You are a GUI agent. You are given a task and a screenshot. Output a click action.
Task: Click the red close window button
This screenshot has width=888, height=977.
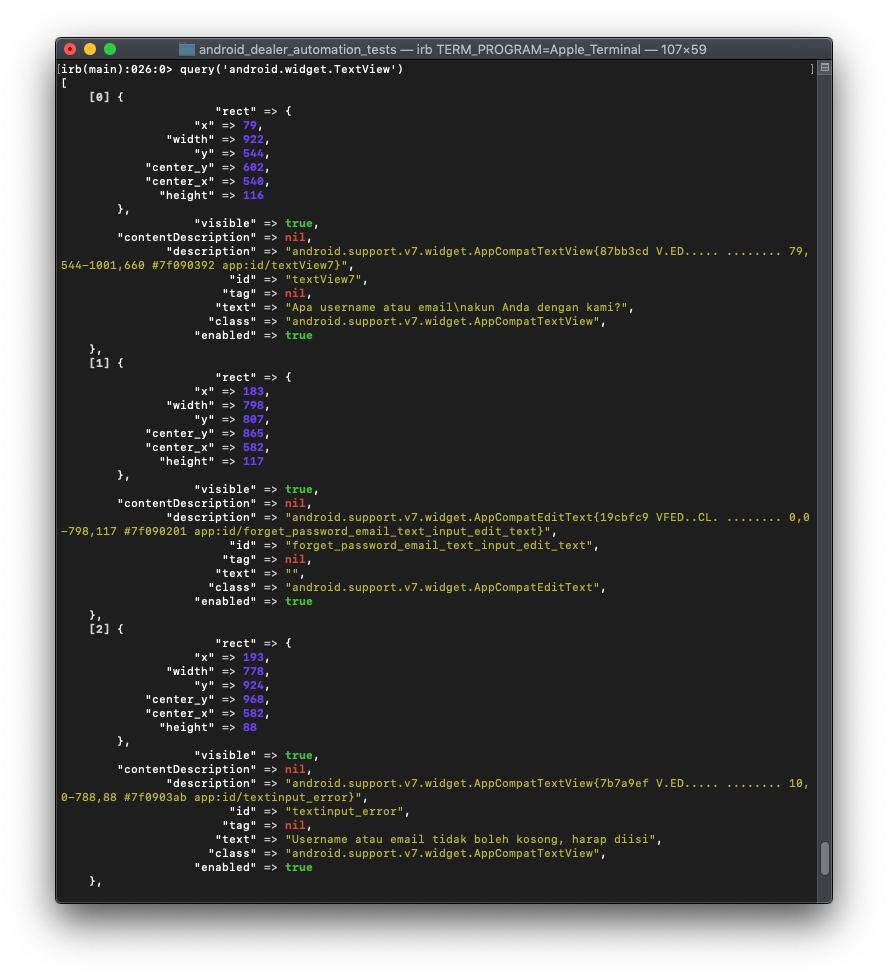click(70, 49)
